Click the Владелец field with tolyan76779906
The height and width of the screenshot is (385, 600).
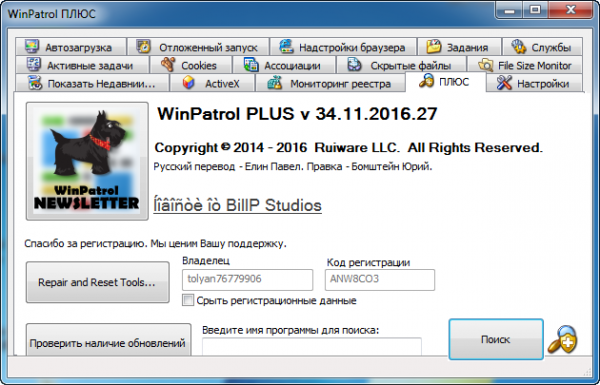[248, 279]
